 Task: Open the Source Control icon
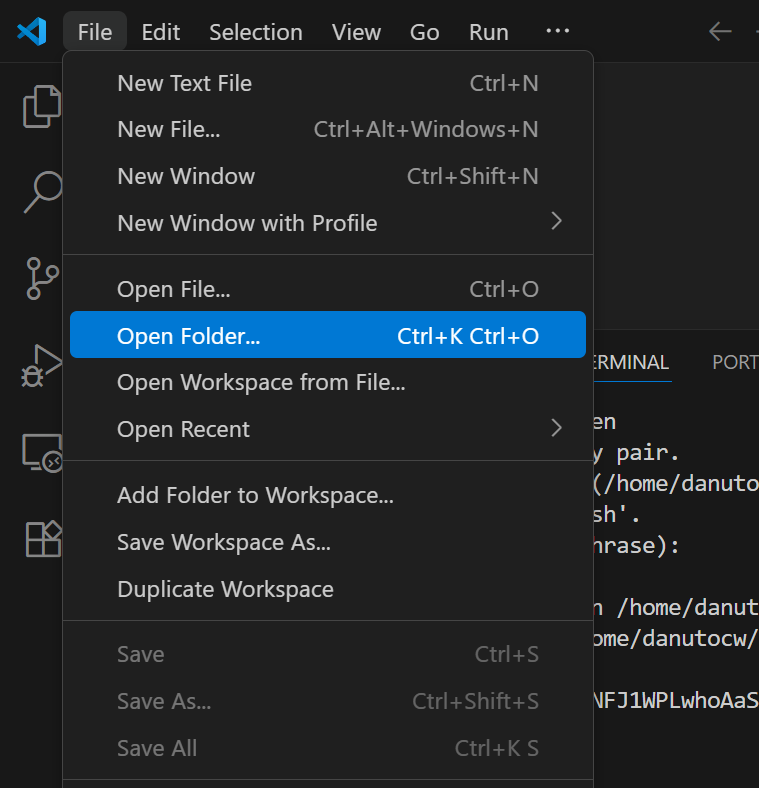pos(42,278)
